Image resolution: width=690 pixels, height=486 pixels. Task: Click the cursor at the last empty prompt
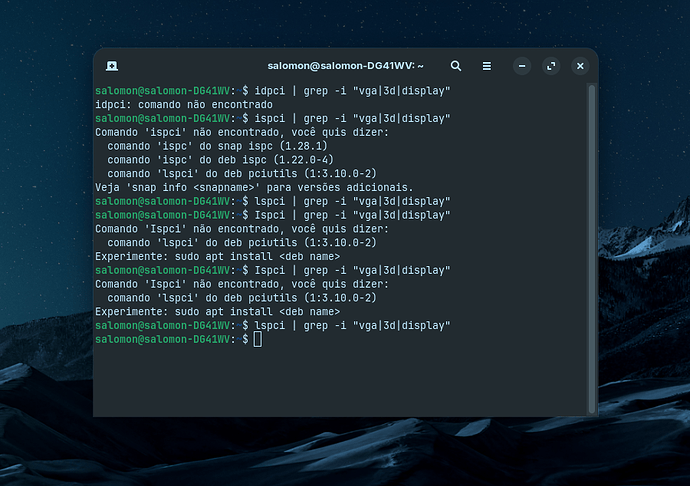pos(258,340)
